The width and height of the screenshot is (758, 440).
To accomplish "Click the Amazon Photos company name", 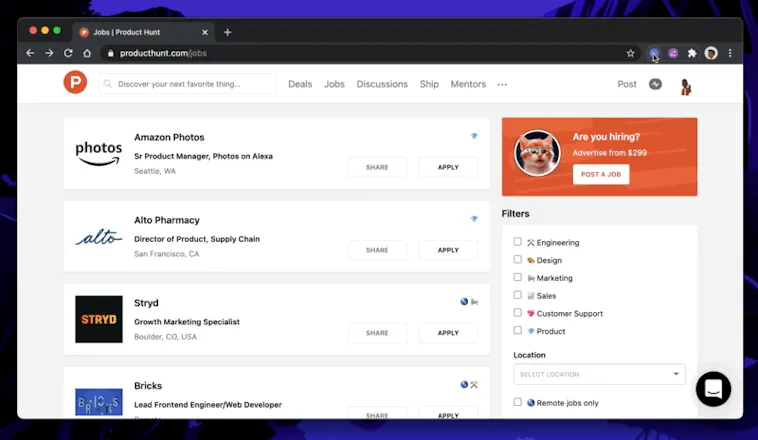I will (x=169, y=137).
